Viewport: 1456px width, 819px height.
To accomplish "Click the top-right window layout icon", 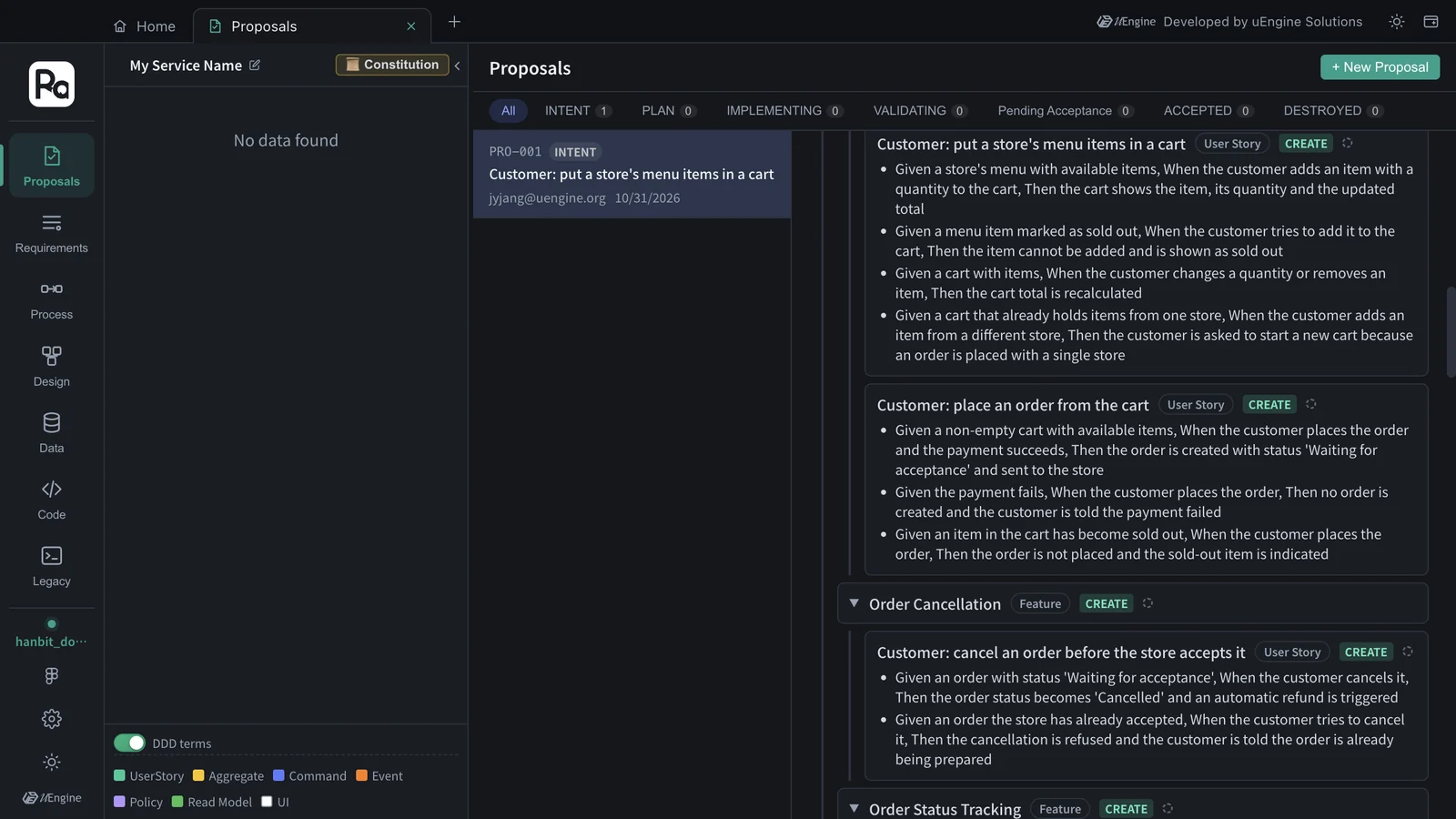I will coord(1431,22).
